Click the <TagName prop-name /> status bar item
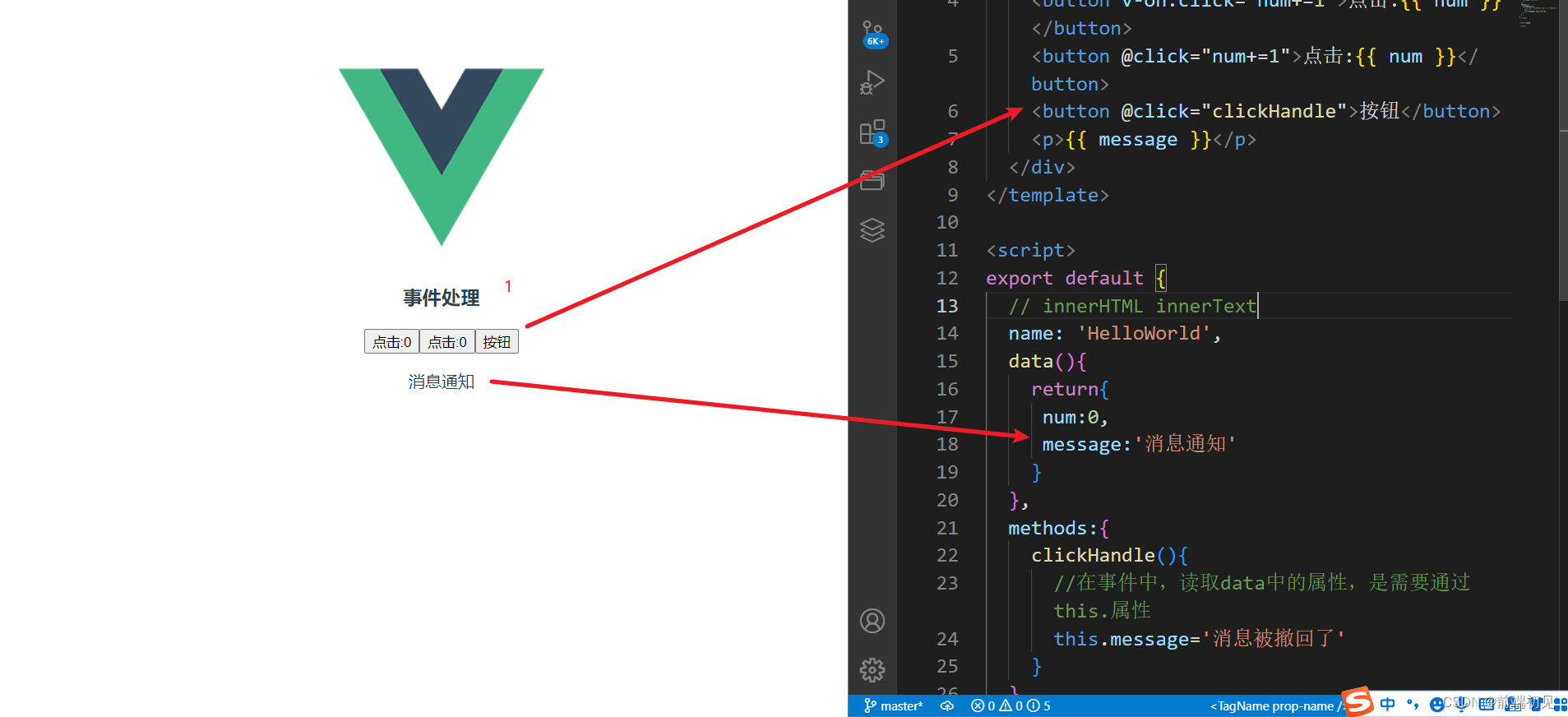 pos(1276,706)
